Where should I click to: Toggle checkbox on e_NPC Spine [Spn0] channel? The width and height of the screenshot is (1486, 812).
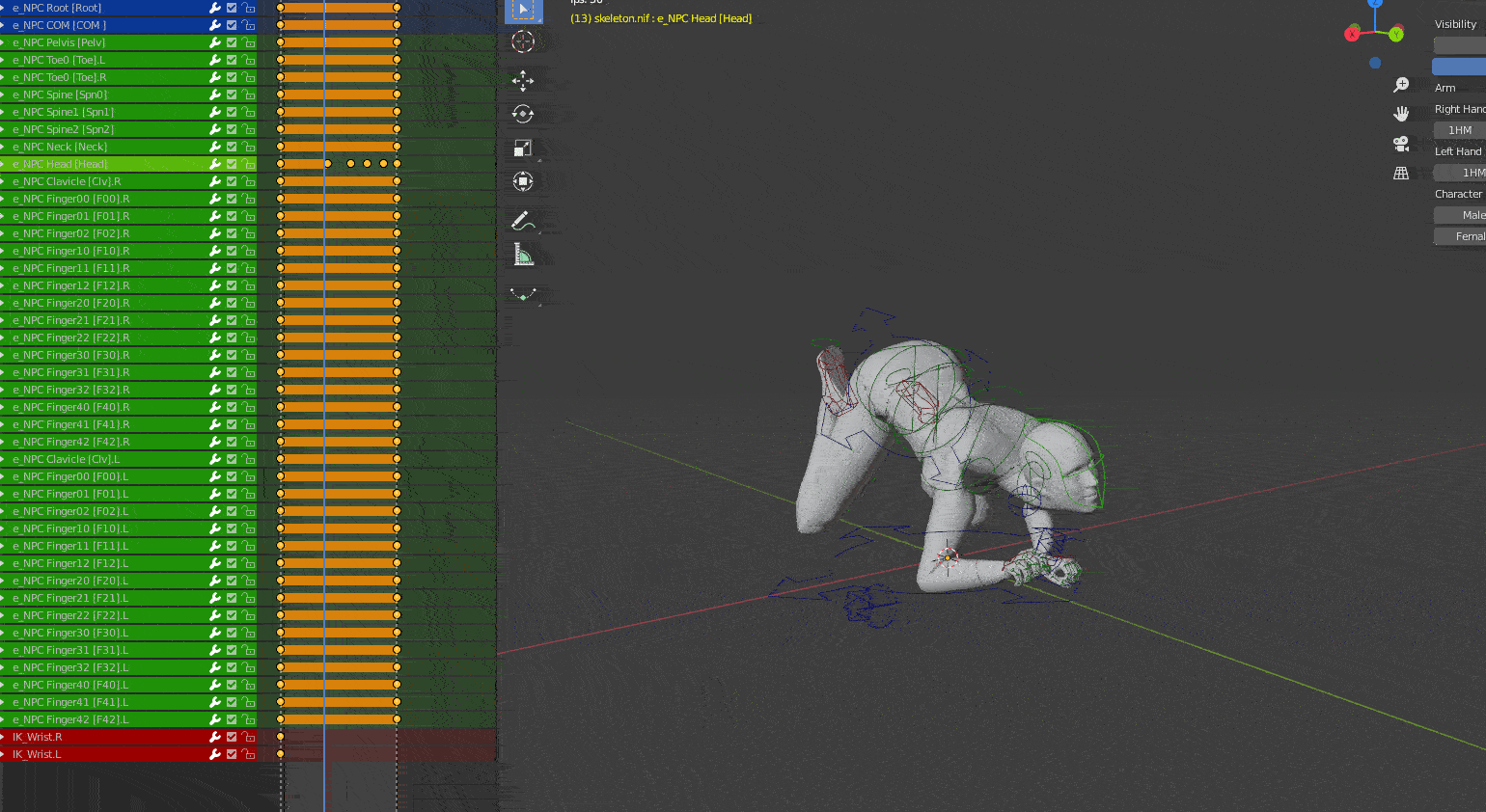pos(232,95)
